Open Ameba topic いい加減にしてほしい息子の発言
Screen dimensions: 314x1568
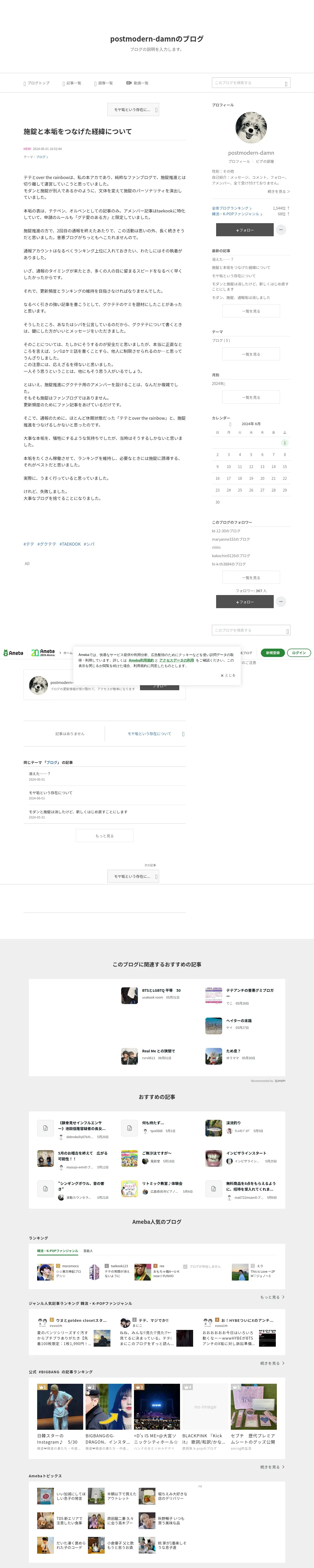[x=61, y=1496]
